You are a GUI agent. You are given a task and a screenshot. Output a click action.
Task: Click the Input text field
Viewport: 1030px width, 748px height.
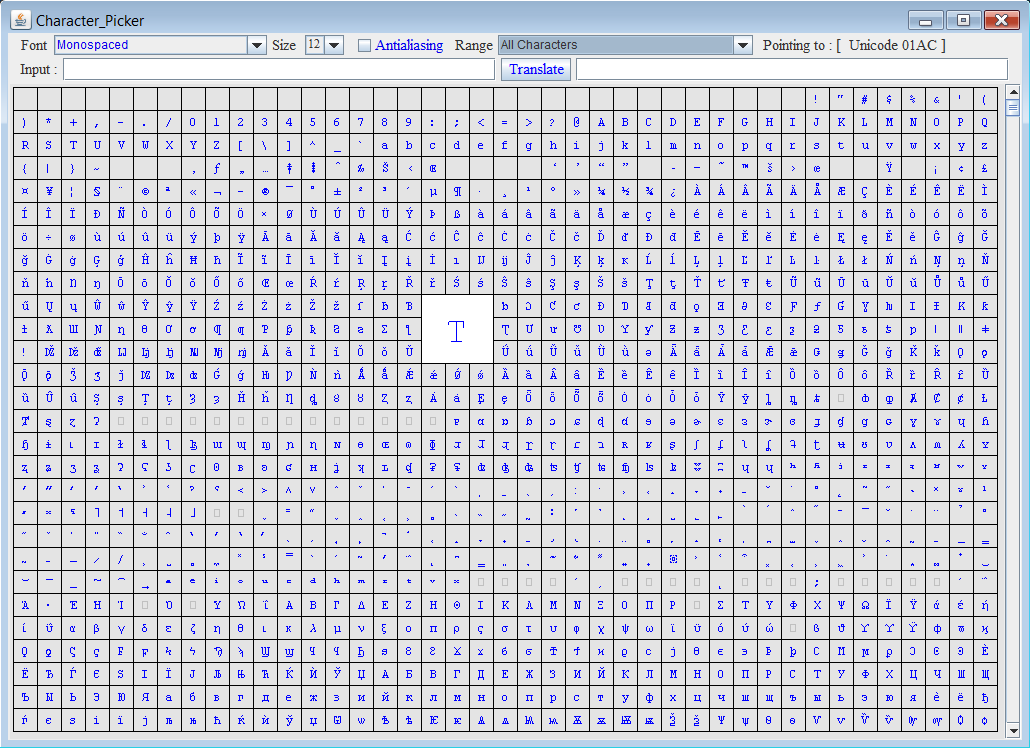coord(279,69)
